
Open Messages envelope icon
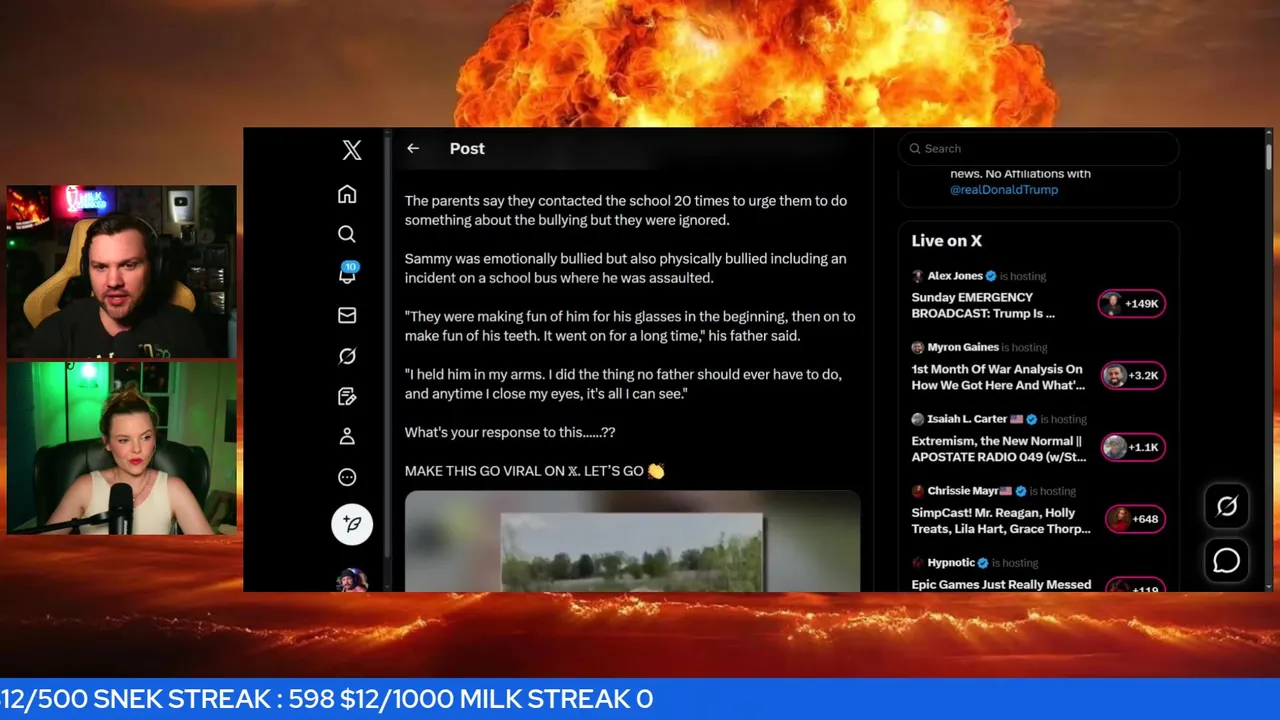click(x=347, y=315)
